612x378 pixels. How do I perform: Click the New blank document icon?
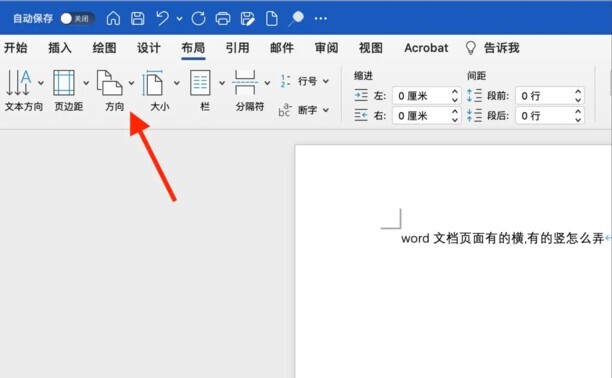point(272,18)
